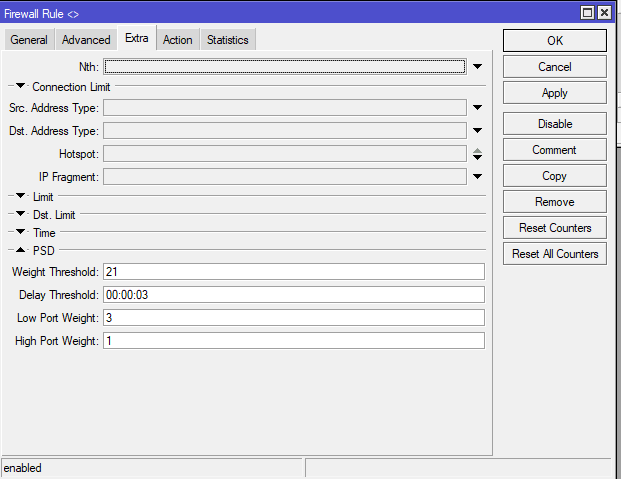Viewport: 621px width, 479px height.
Task: Click the OK button
Action: (x=554, y=41)
